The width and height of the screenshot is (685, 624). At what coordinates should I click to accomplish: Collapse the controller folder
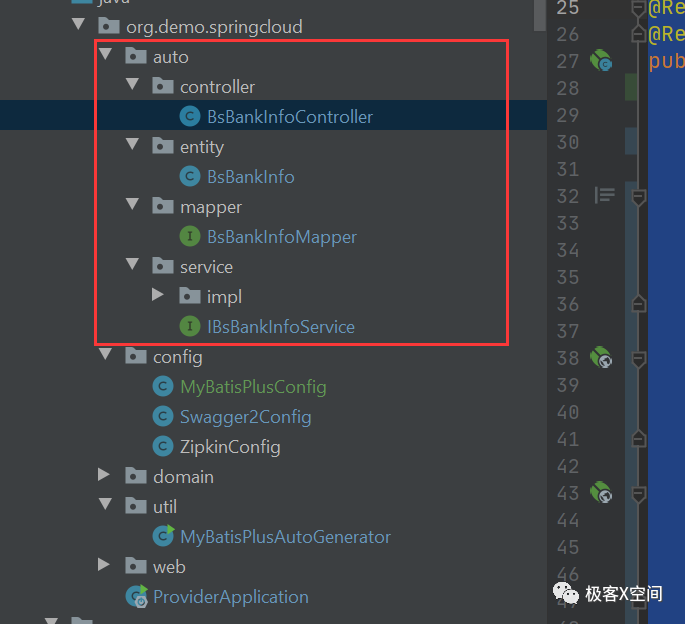[x=132, y=84]
